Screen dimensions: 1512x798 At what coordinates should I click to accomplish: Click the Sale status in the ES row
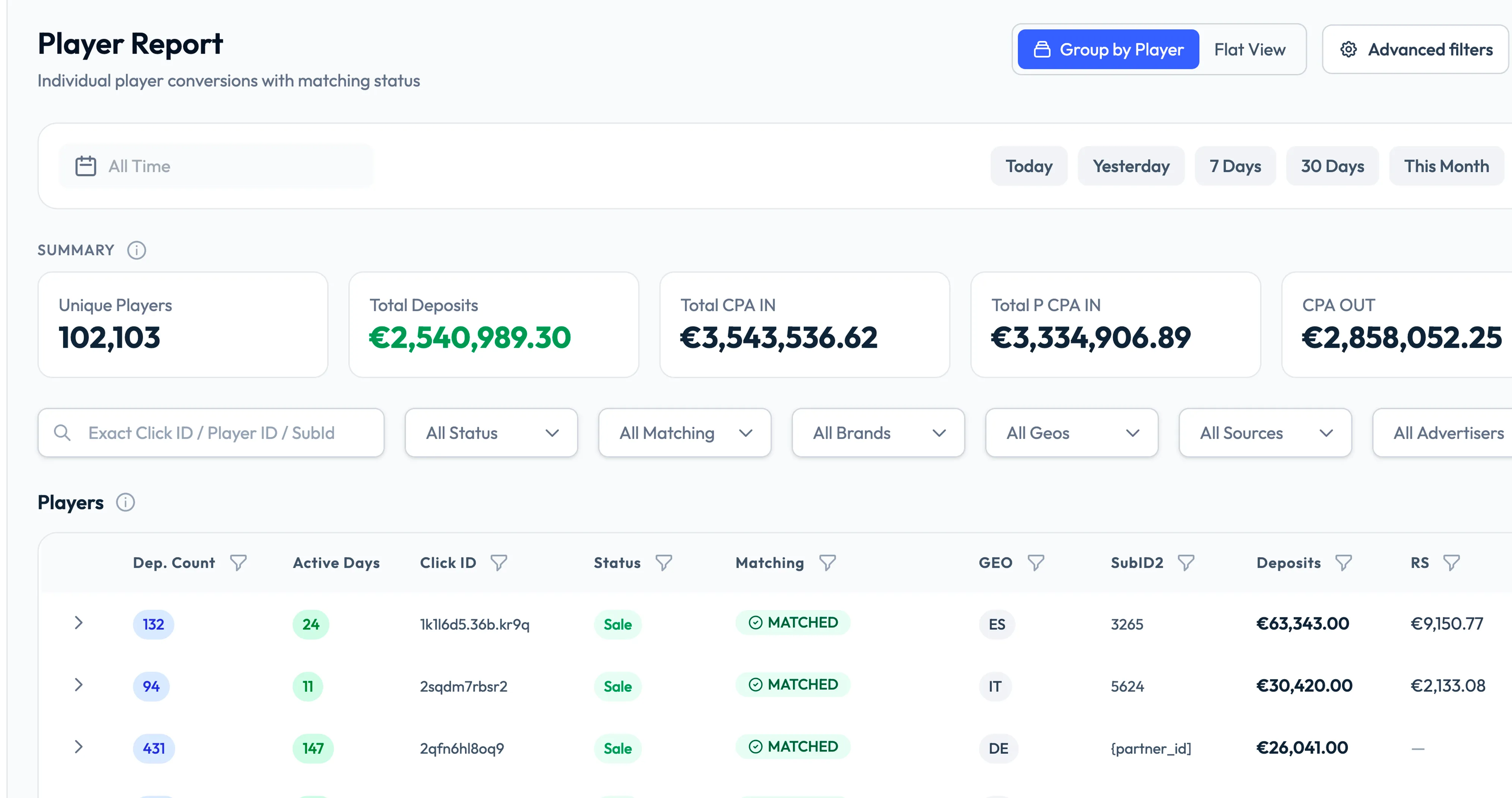[x=618, y=624]
